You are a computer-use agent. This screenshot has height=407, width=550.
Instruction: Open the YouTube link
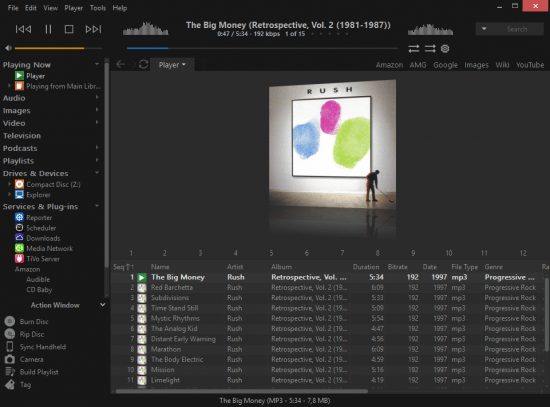[530, 65]
